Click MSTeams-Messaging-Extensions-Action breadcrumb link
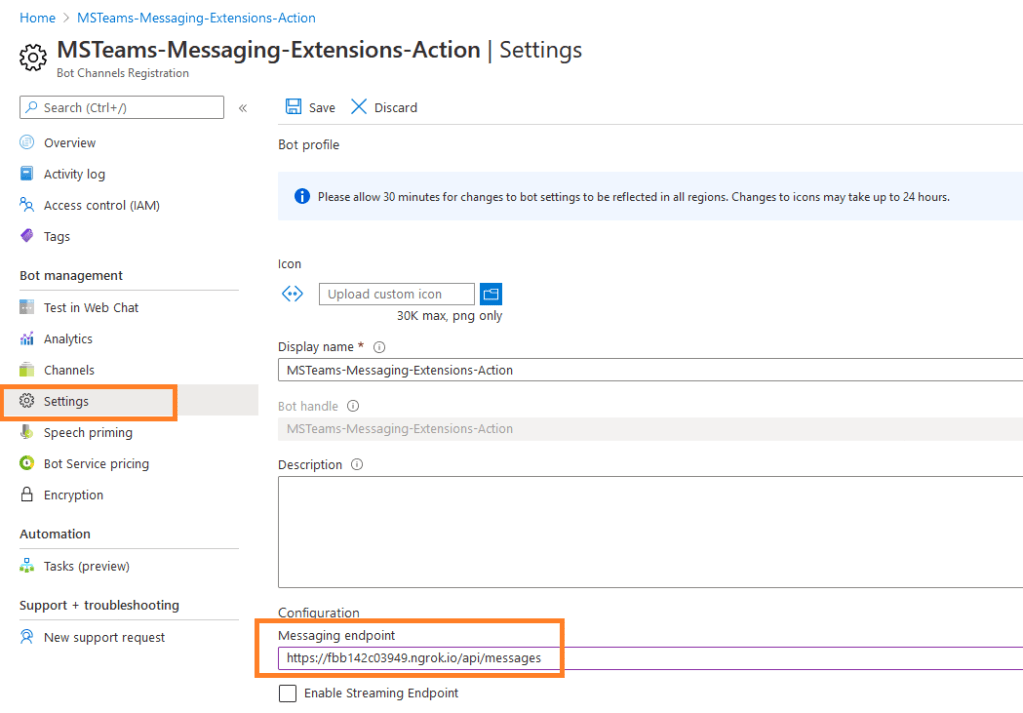The image size is (1023, 713). pos(196,18)
